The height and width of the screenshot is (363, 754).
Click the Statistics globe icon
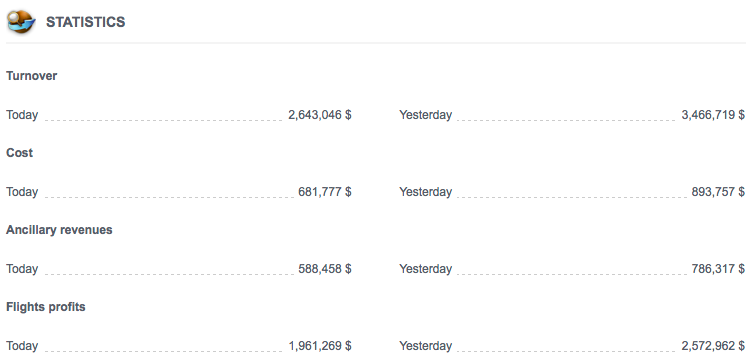click(21, 22)
